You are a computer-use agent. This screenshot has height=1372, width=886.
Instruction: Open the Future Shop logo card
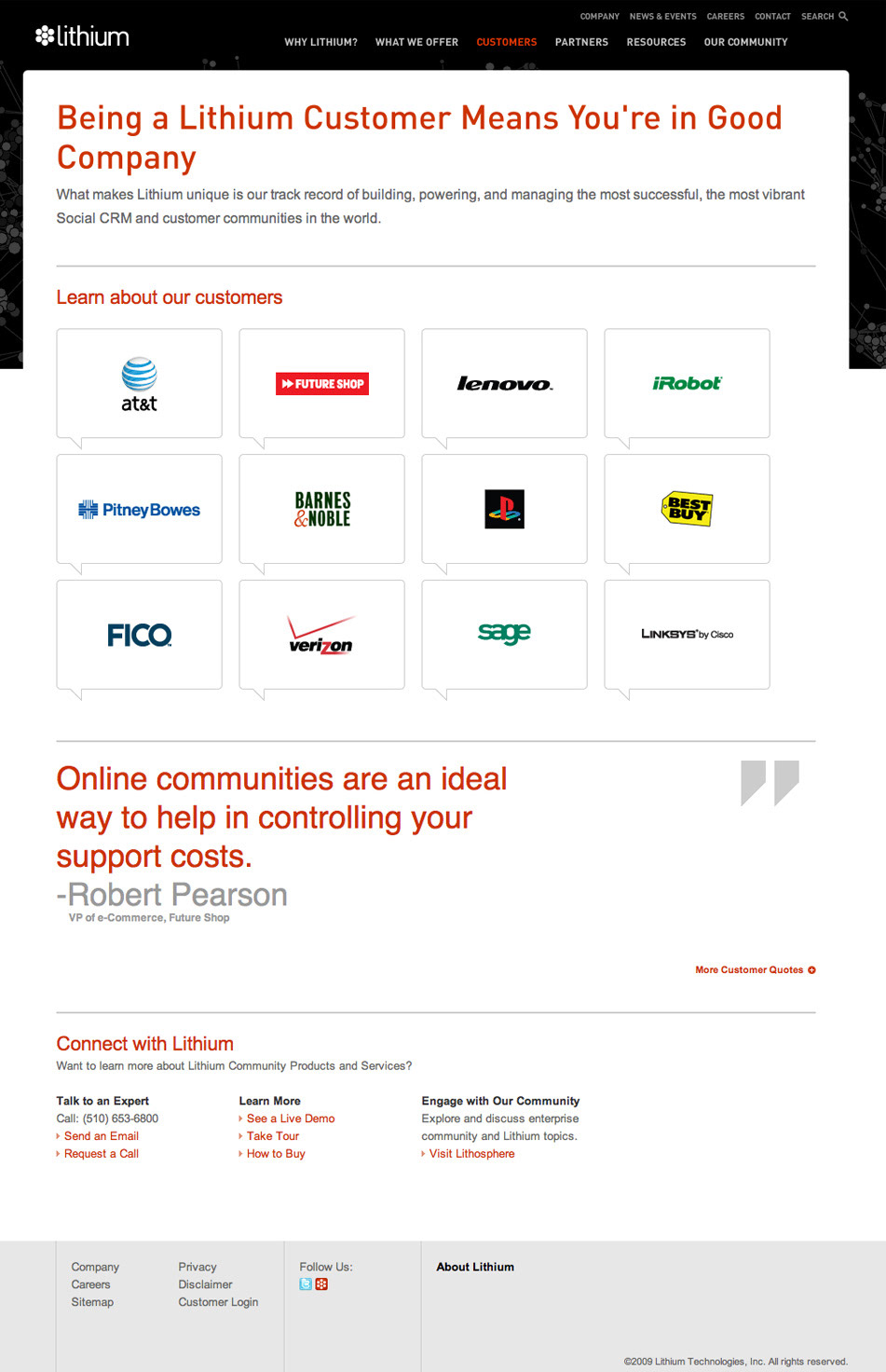click(322, 383)
